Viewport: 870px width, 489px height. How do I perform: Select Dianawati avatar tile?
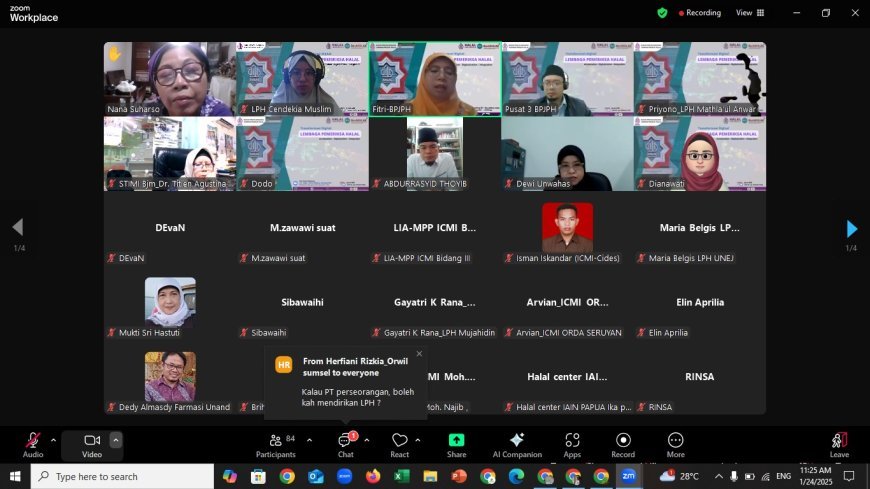[x=700, y=154]
